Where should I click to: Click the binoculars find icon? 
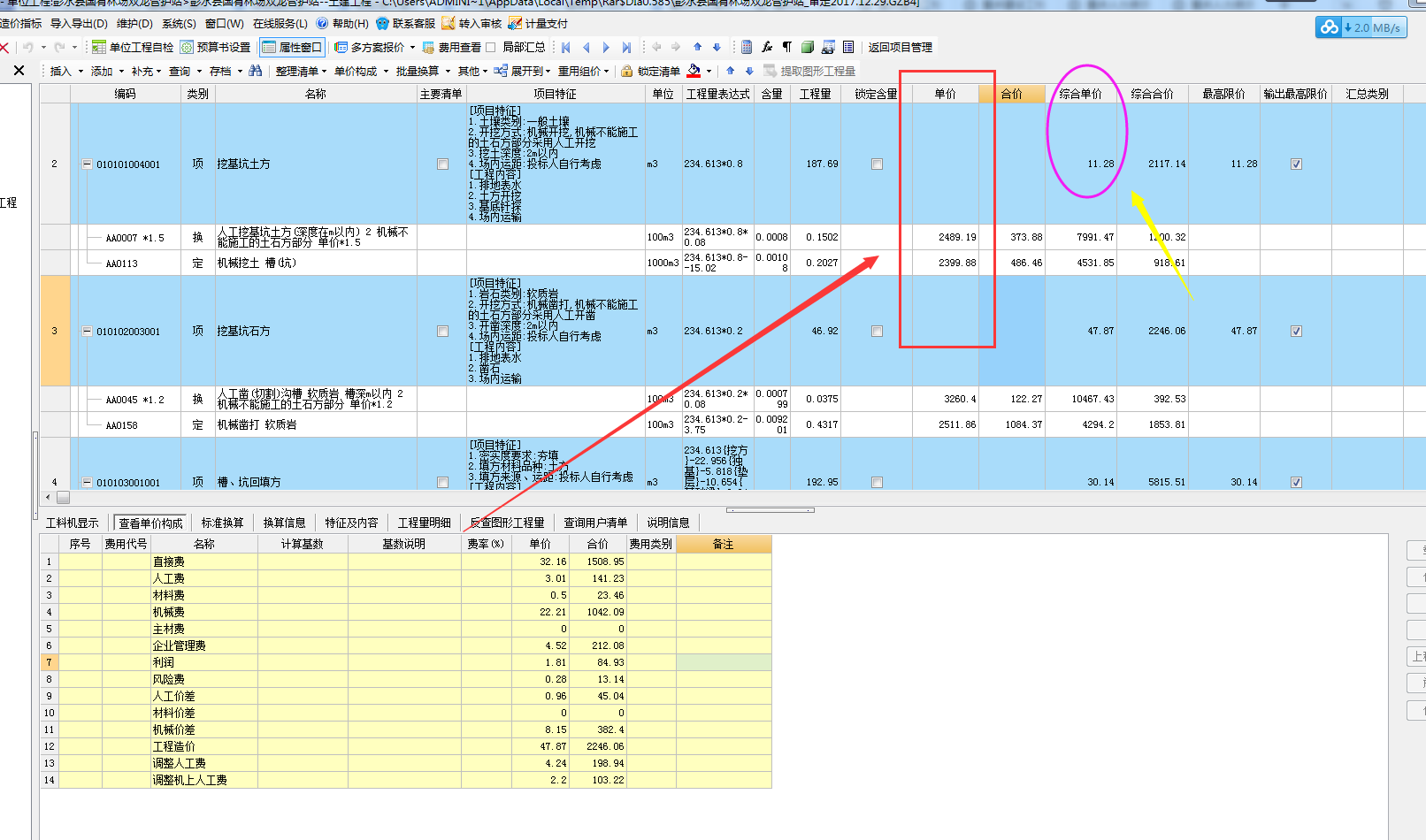[x=256, y=71]
